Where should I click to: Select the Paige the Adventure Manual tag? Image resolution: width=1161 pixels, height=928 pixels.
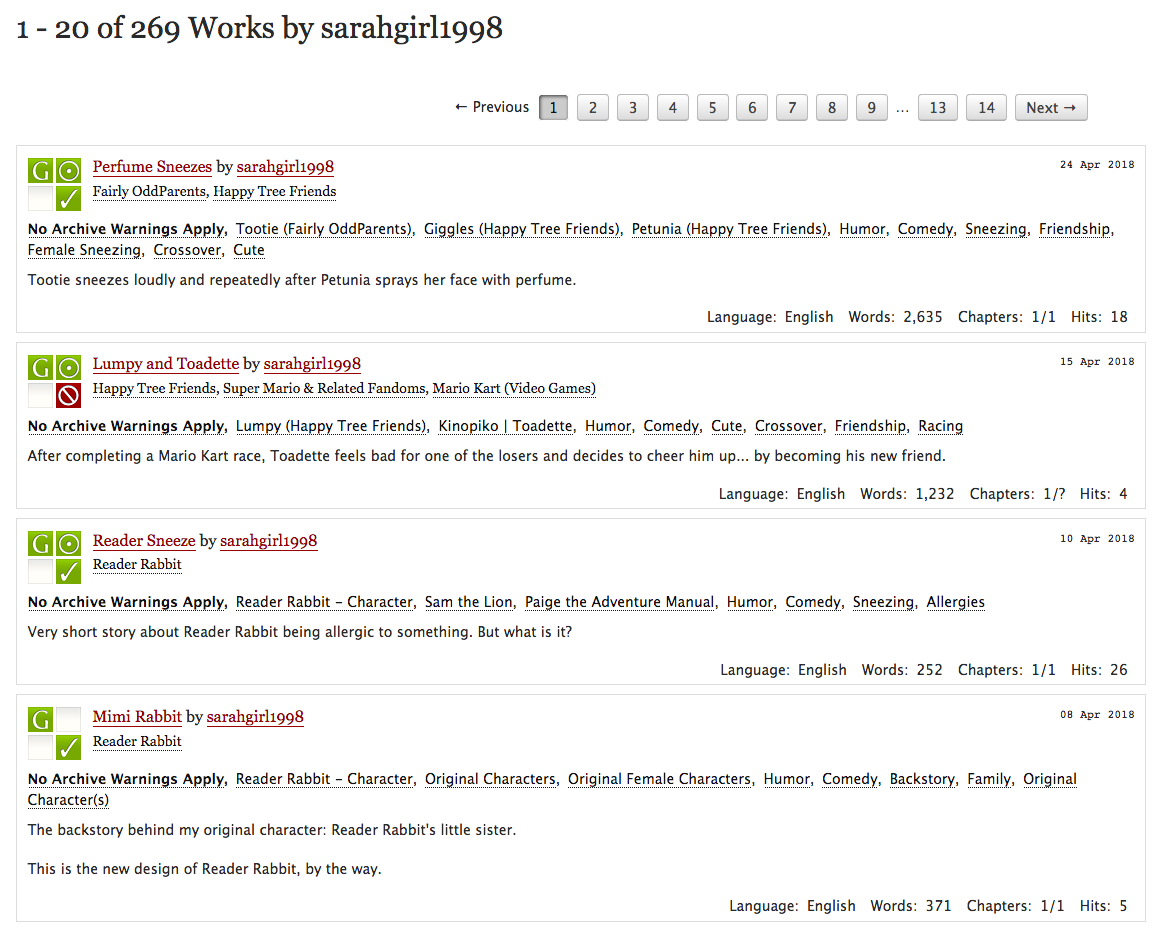click(x=620, y=602)
